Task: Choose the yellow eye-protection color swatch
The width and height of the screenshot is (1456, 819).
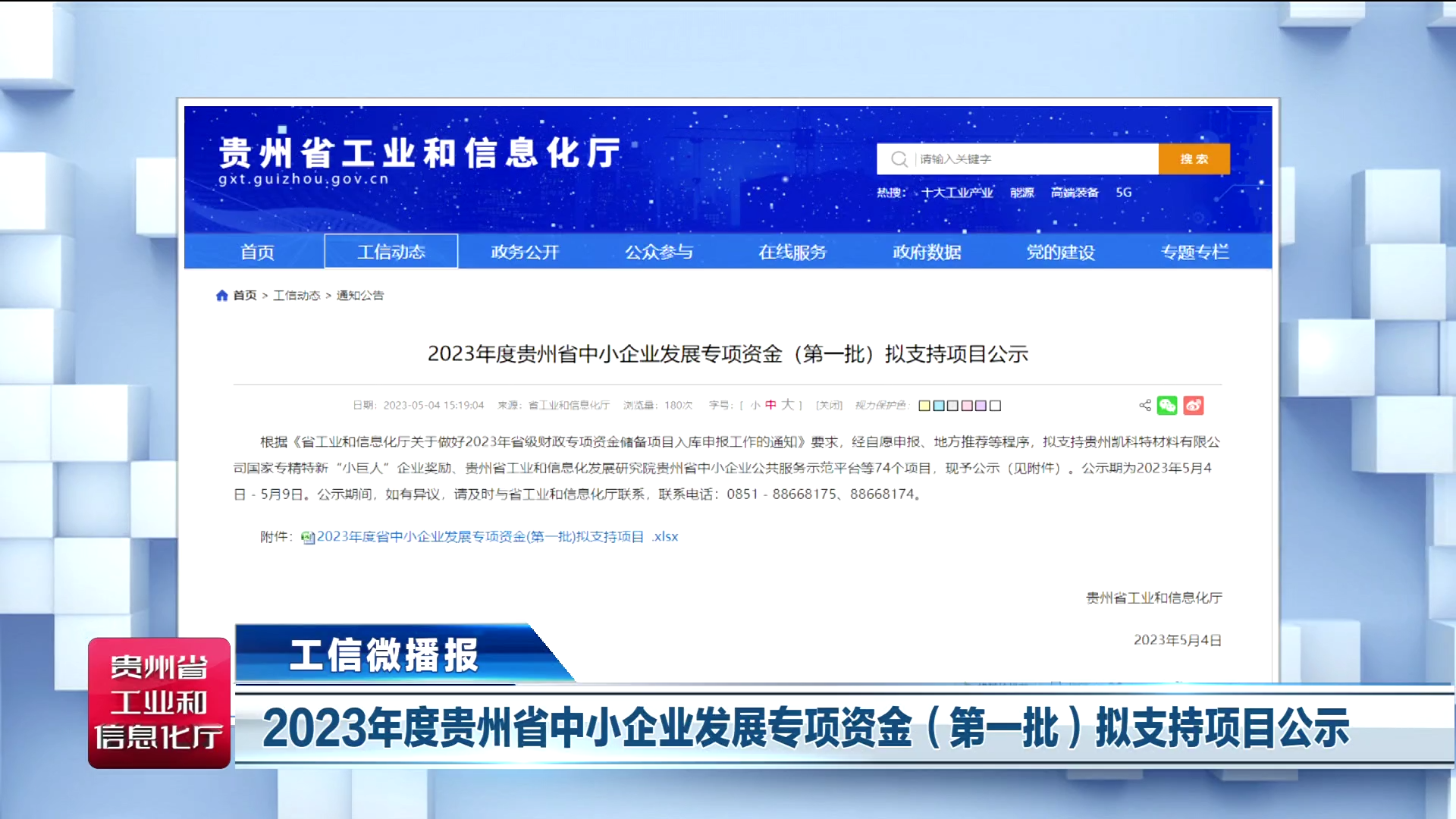Action: [924, 406]
